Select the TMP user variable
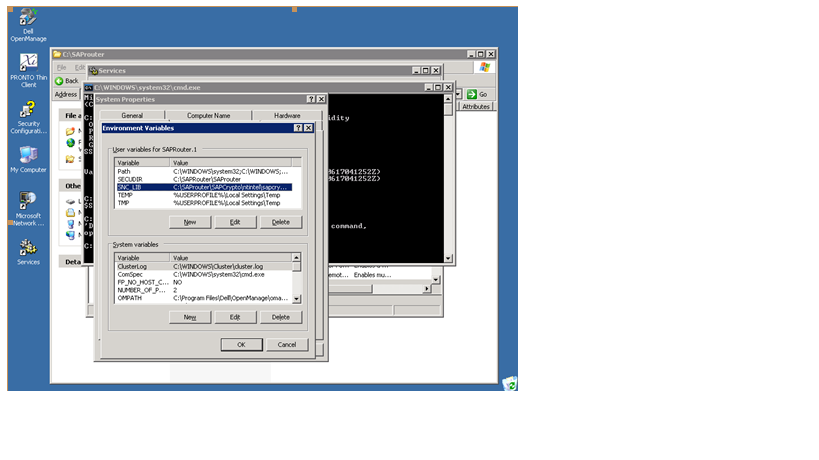Image resolution: width=819 pixels, height=460 pixels. click(204, 203)
